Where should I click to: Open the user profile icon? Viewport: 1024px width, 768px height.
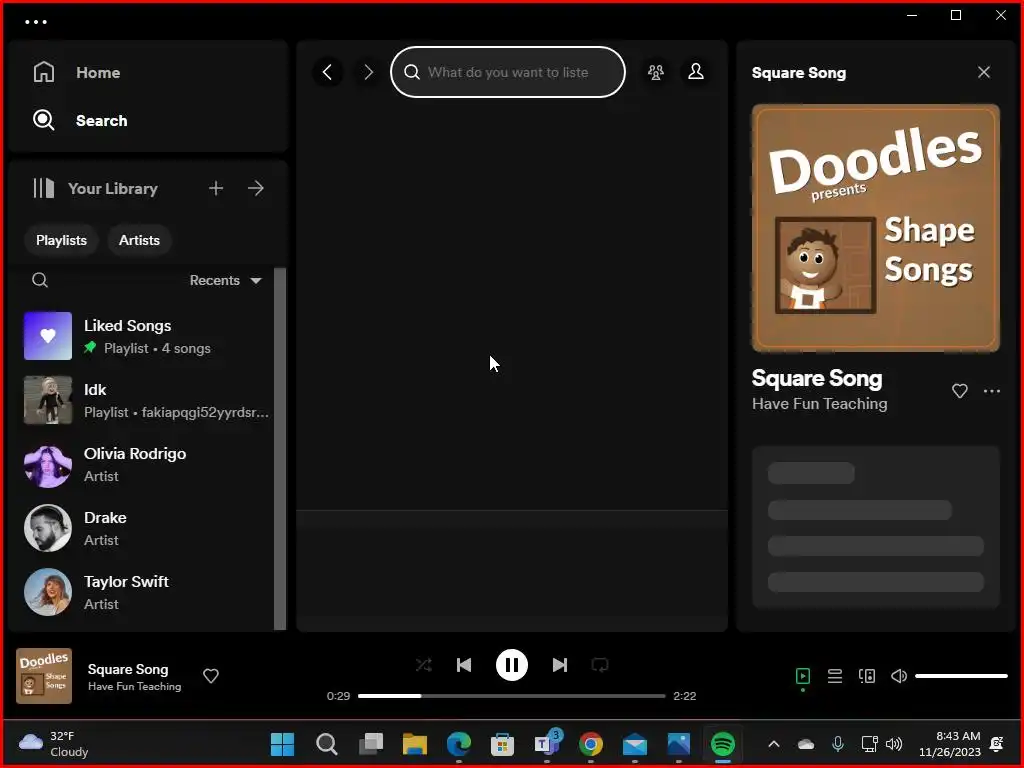(x=696, y=72)
